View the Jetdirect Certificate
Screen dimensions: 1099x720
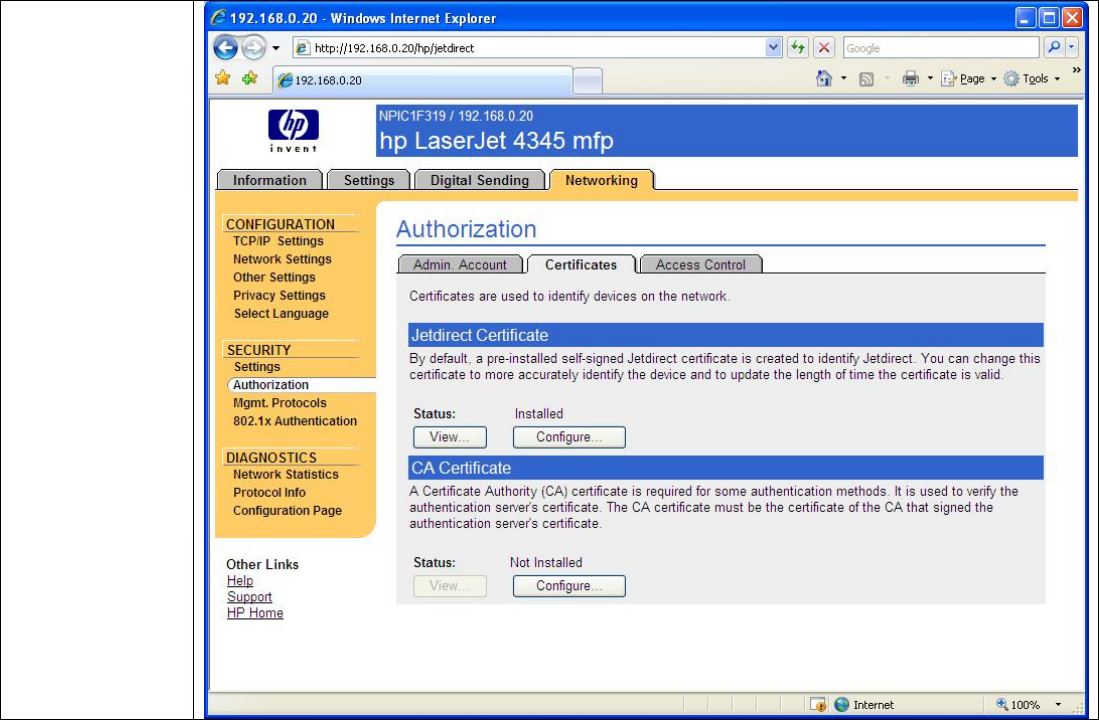(449, 437)
